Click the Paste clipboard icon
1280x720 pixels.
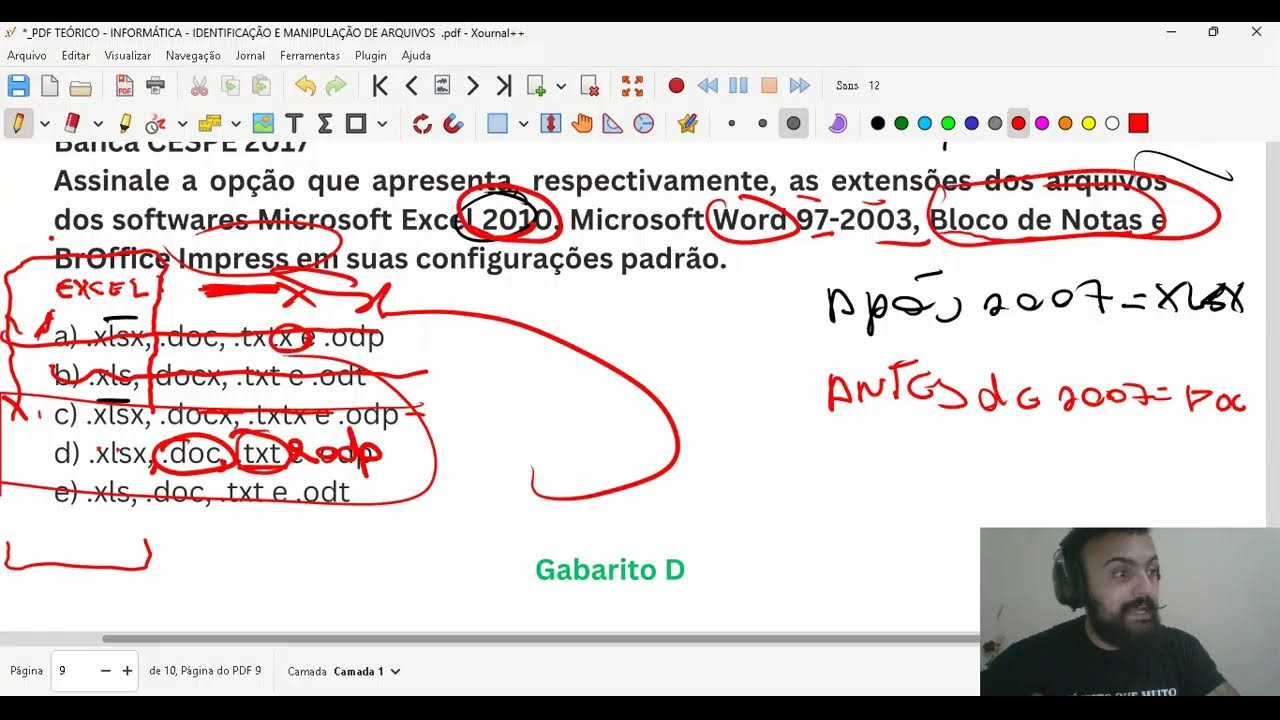pos(261,86)
